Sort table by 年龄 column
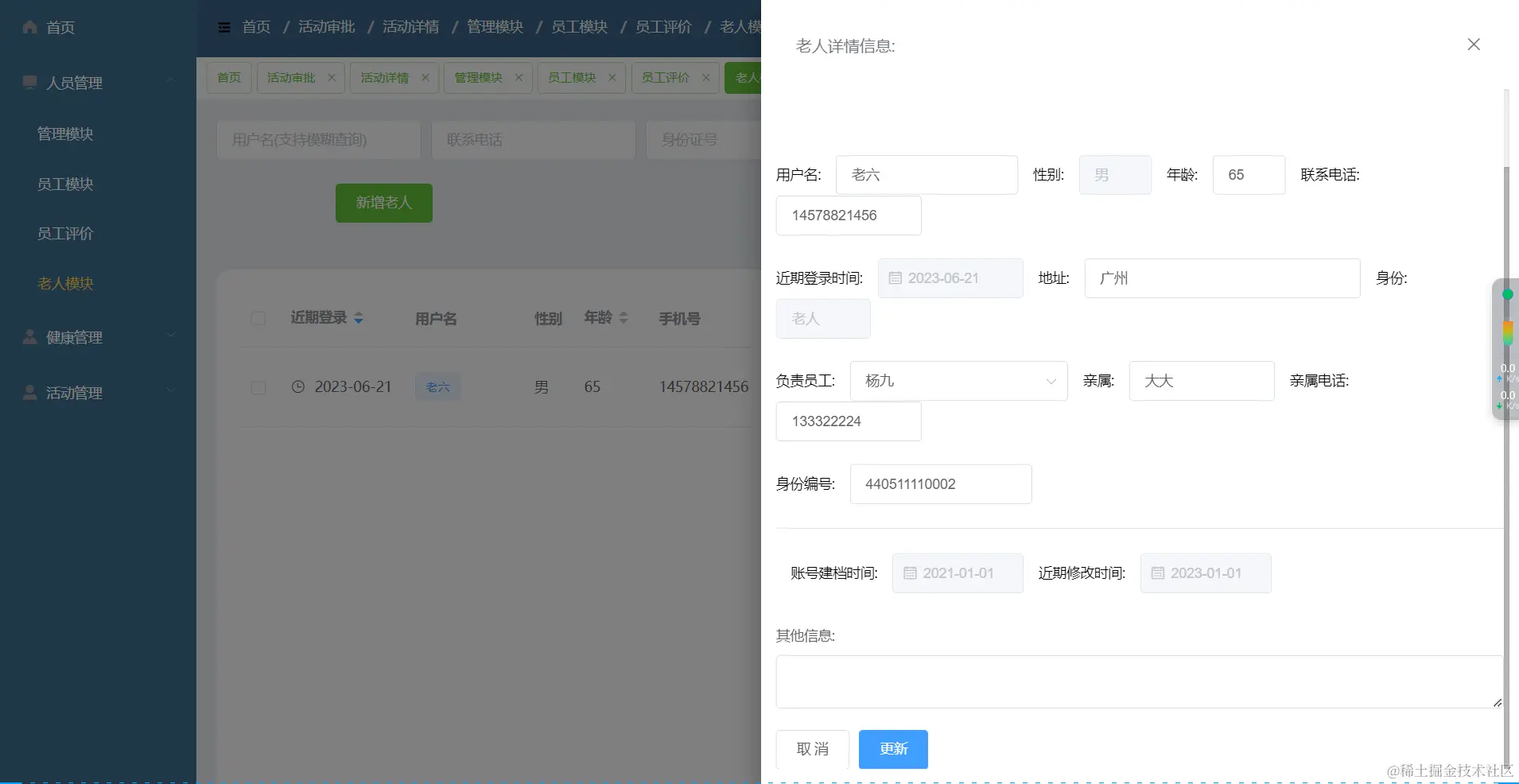This screenshot has height=784, width=1519. 624,318
